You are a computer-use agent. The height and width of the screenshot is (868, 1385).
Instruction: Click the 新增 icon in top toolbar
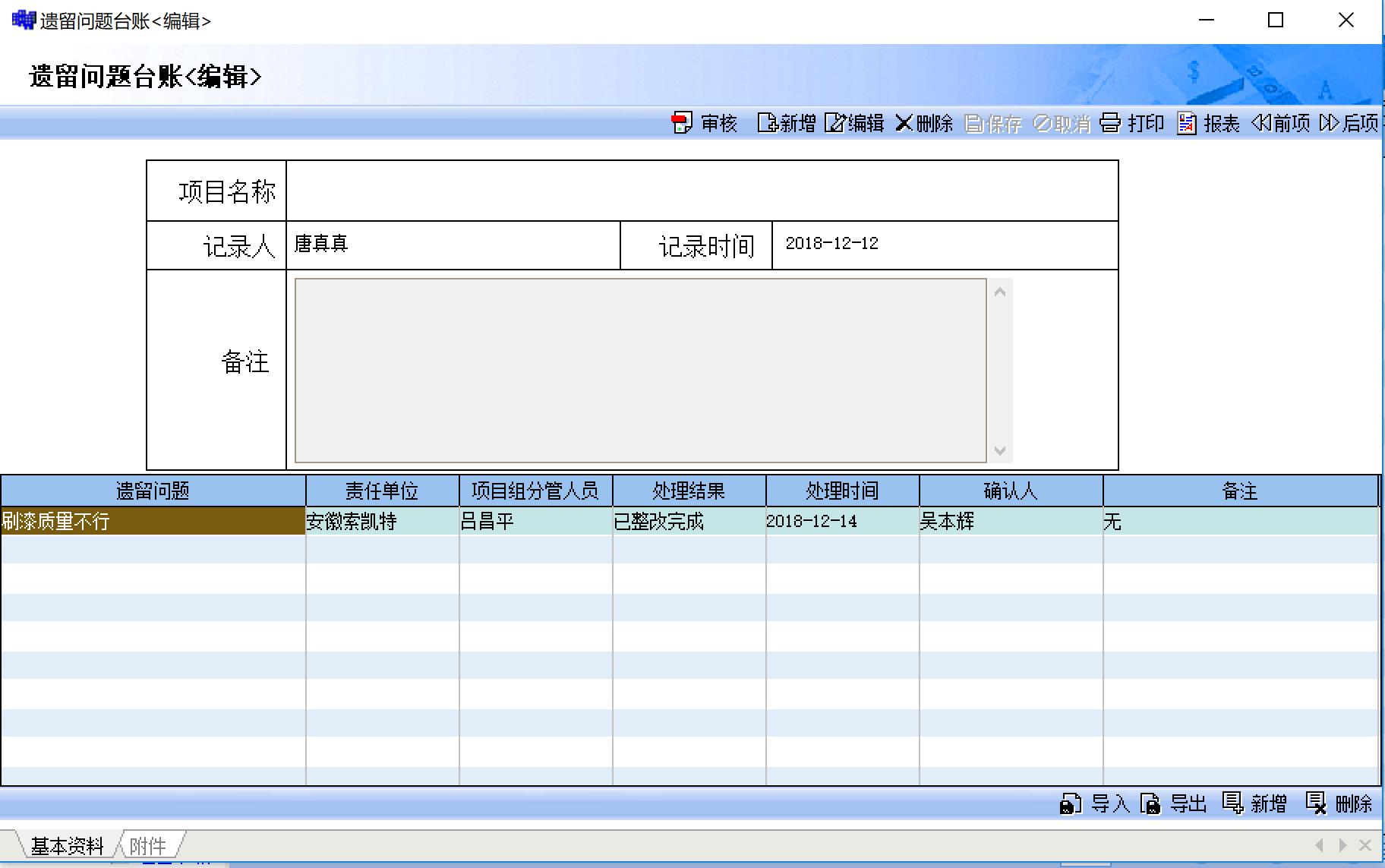[767, 123]
